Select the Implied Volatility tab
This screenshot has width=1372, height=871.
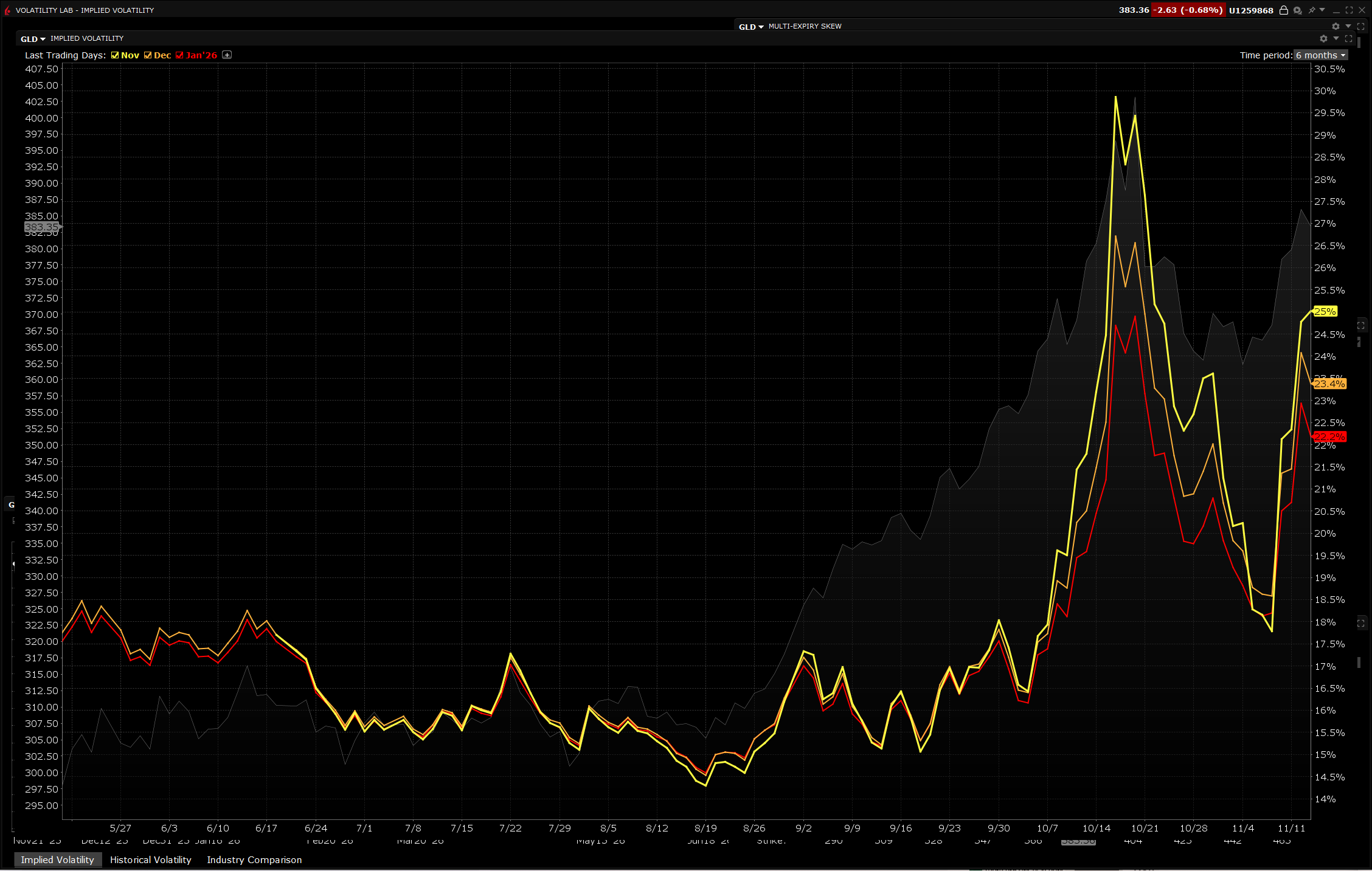coord(57,859)
